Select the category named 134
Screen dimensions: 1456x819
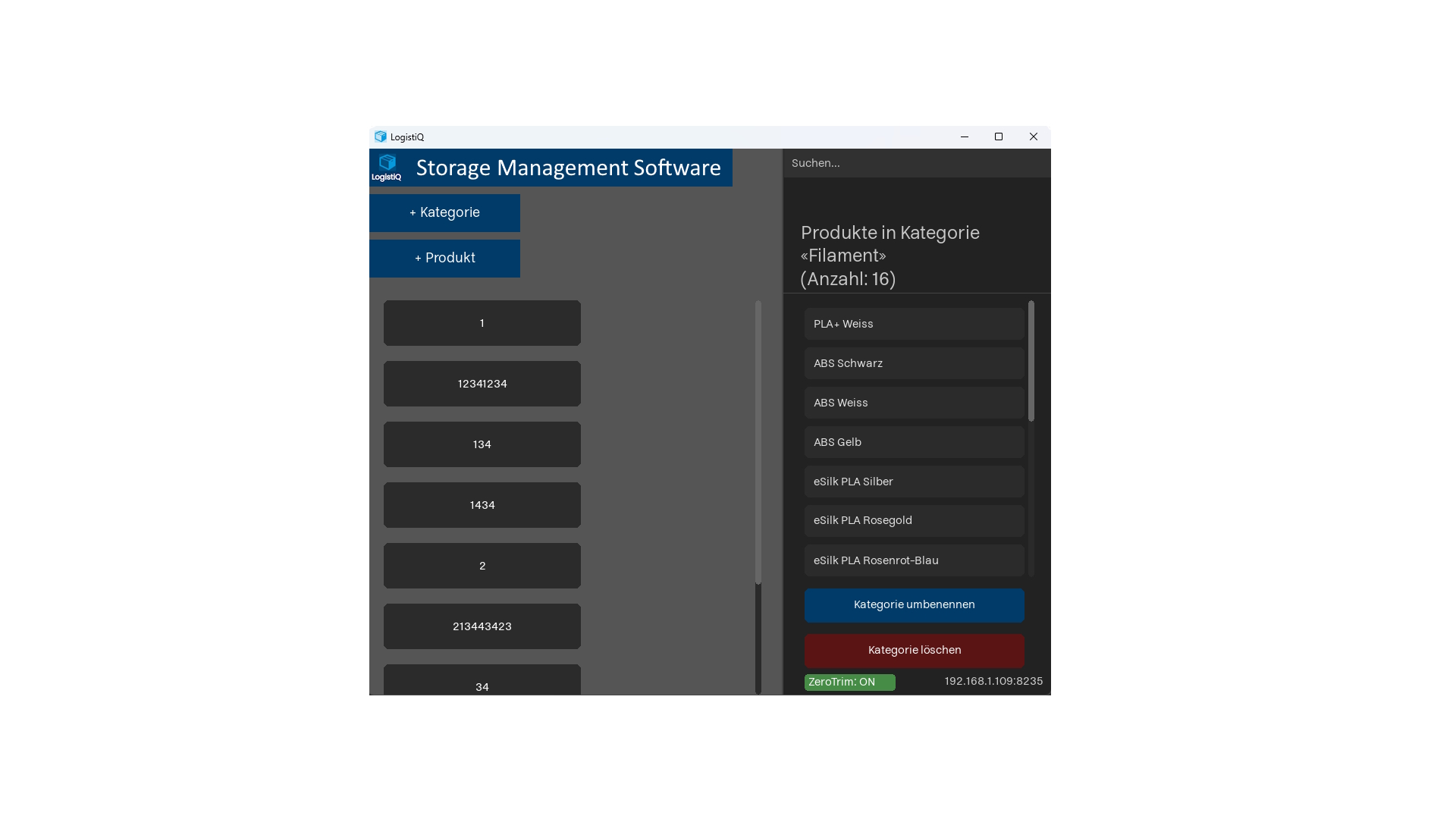click(482, 444)
